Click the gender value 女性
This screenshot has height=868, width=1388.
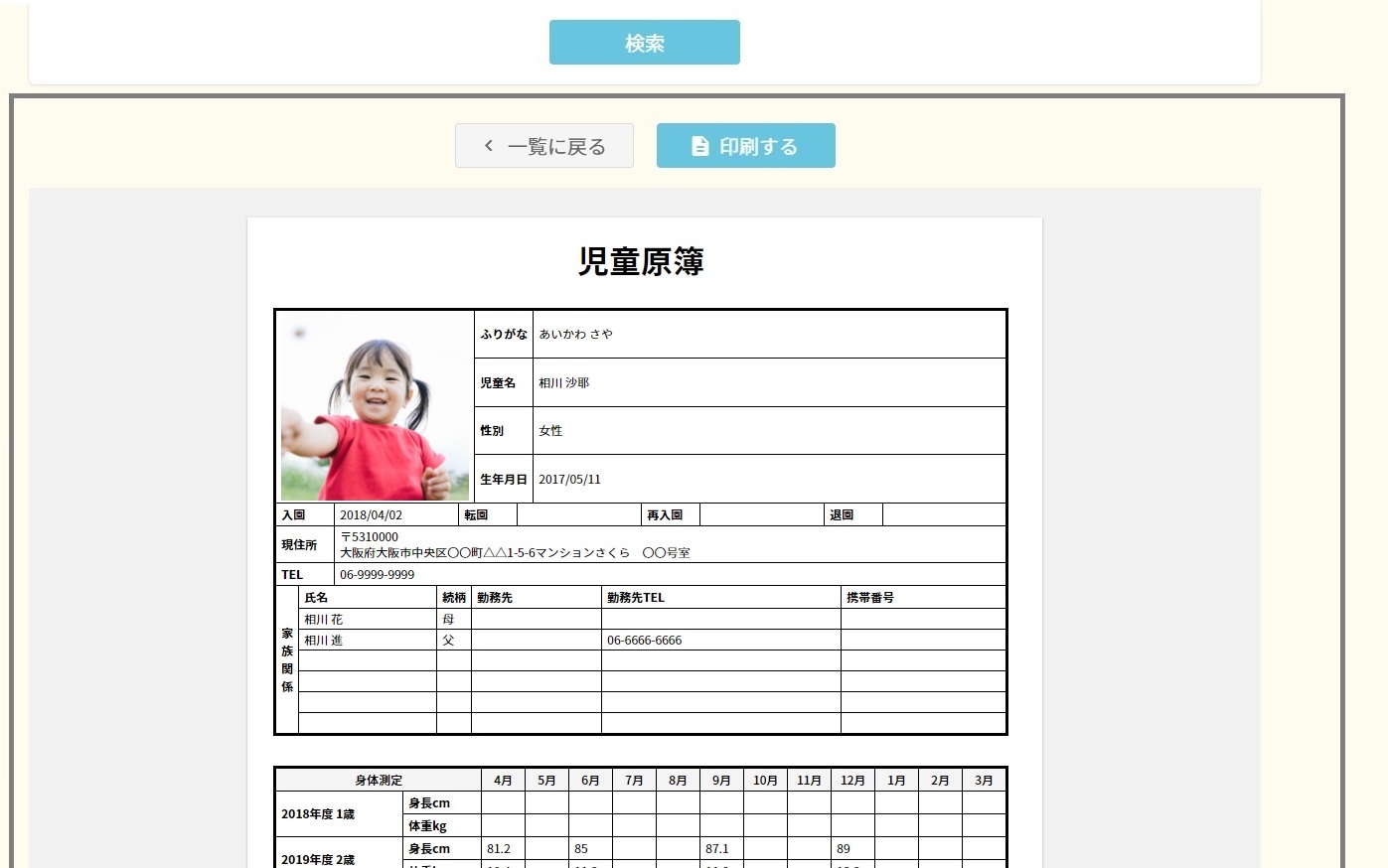point(550,431)
